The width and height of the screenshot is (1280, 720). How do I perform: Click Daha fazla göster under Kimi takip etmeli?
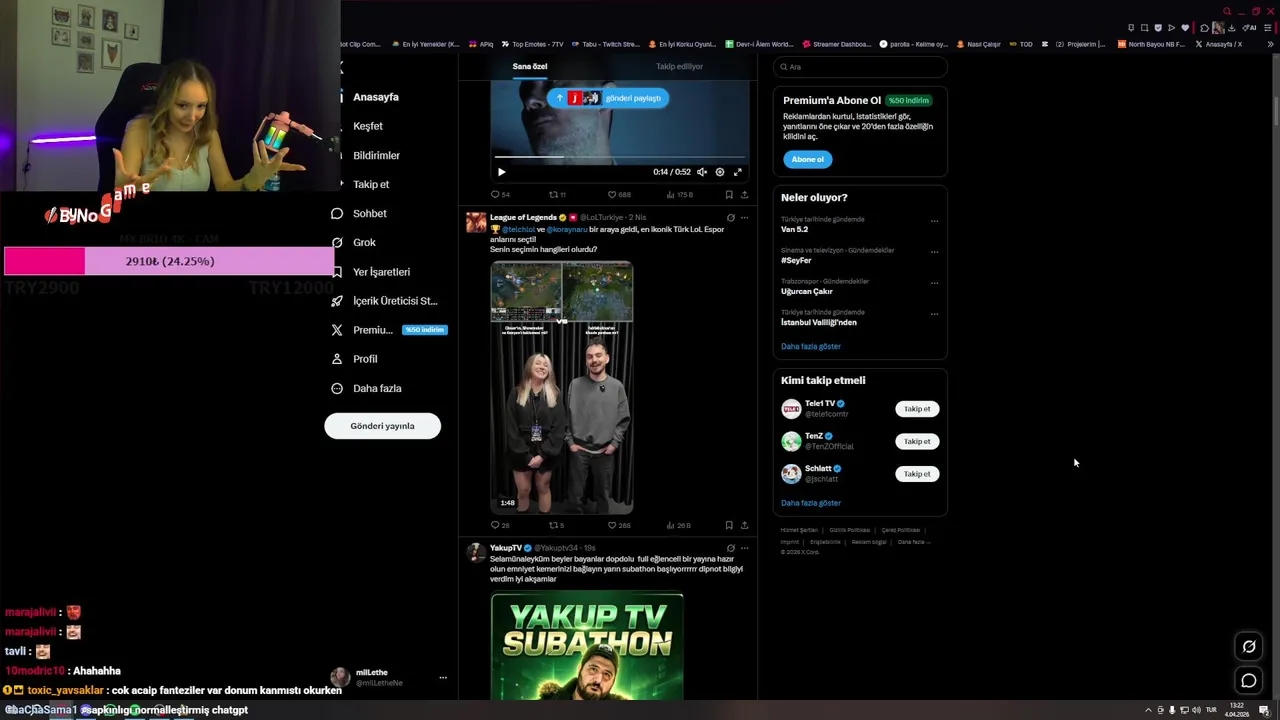click(811, 503)
